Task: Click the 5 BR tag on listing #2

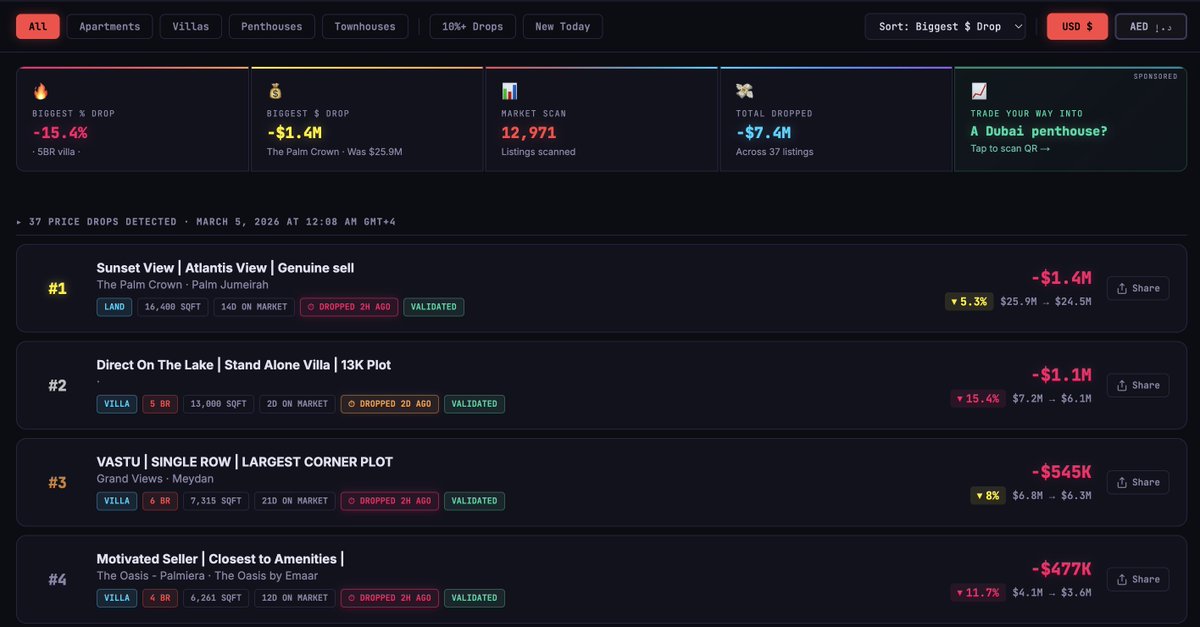Action: pos(160,404)
